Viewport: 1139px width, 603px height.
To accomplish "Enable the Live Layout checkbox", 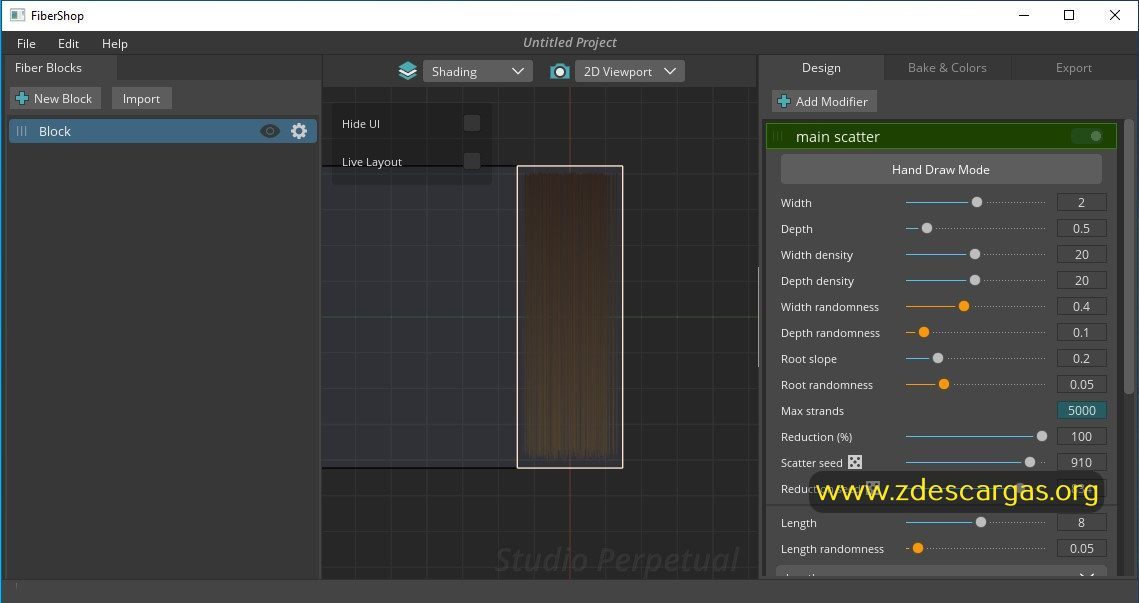I will [x=472, y=161].
